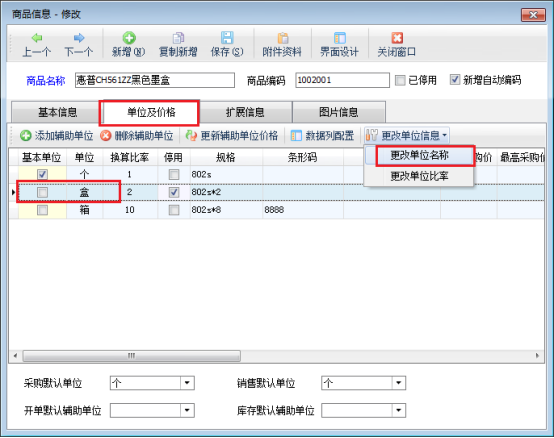Expand 采购默认单位 dropdown

click(187, 383)
